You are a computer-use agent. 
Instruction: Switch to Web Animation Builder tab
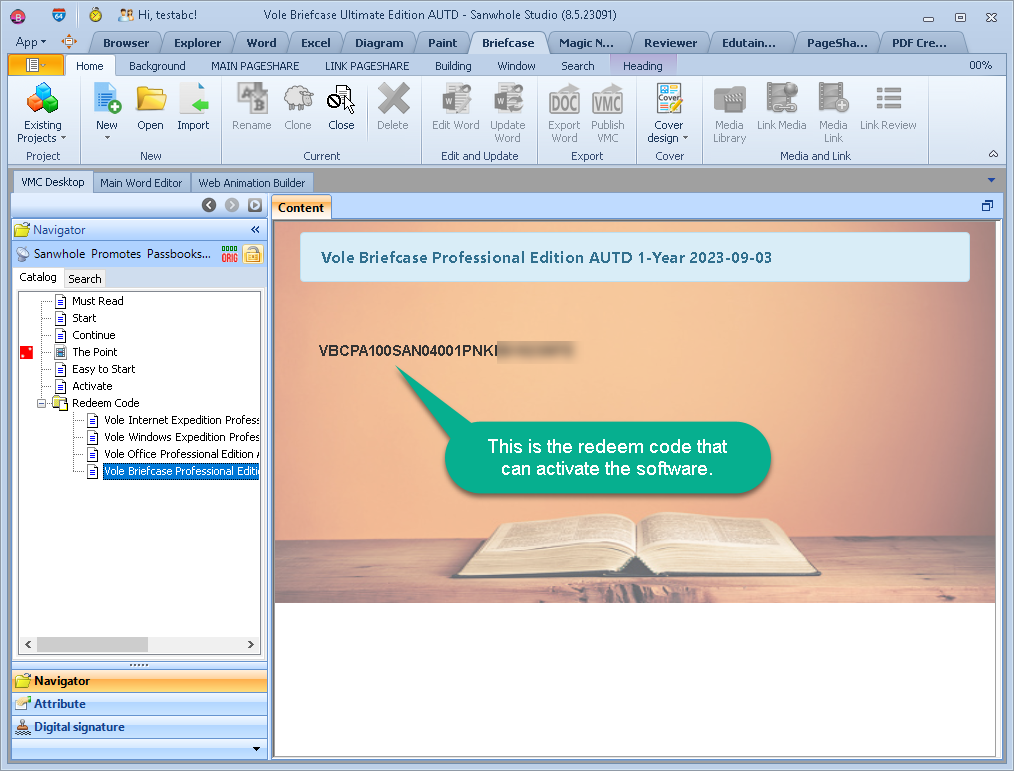(x=252, y=183)
